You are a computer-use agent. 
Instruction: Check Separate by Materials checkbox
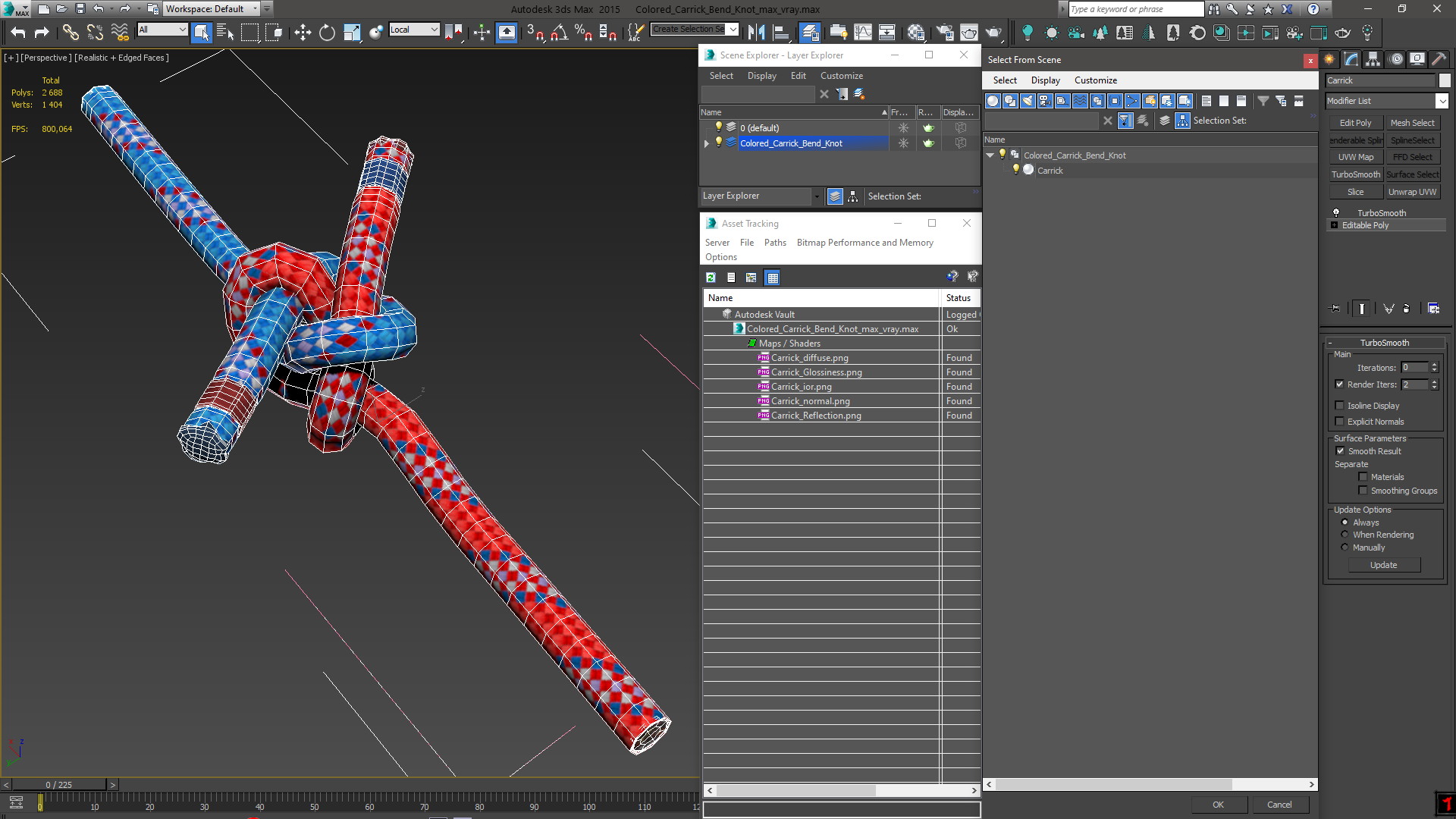(1363, 477)
